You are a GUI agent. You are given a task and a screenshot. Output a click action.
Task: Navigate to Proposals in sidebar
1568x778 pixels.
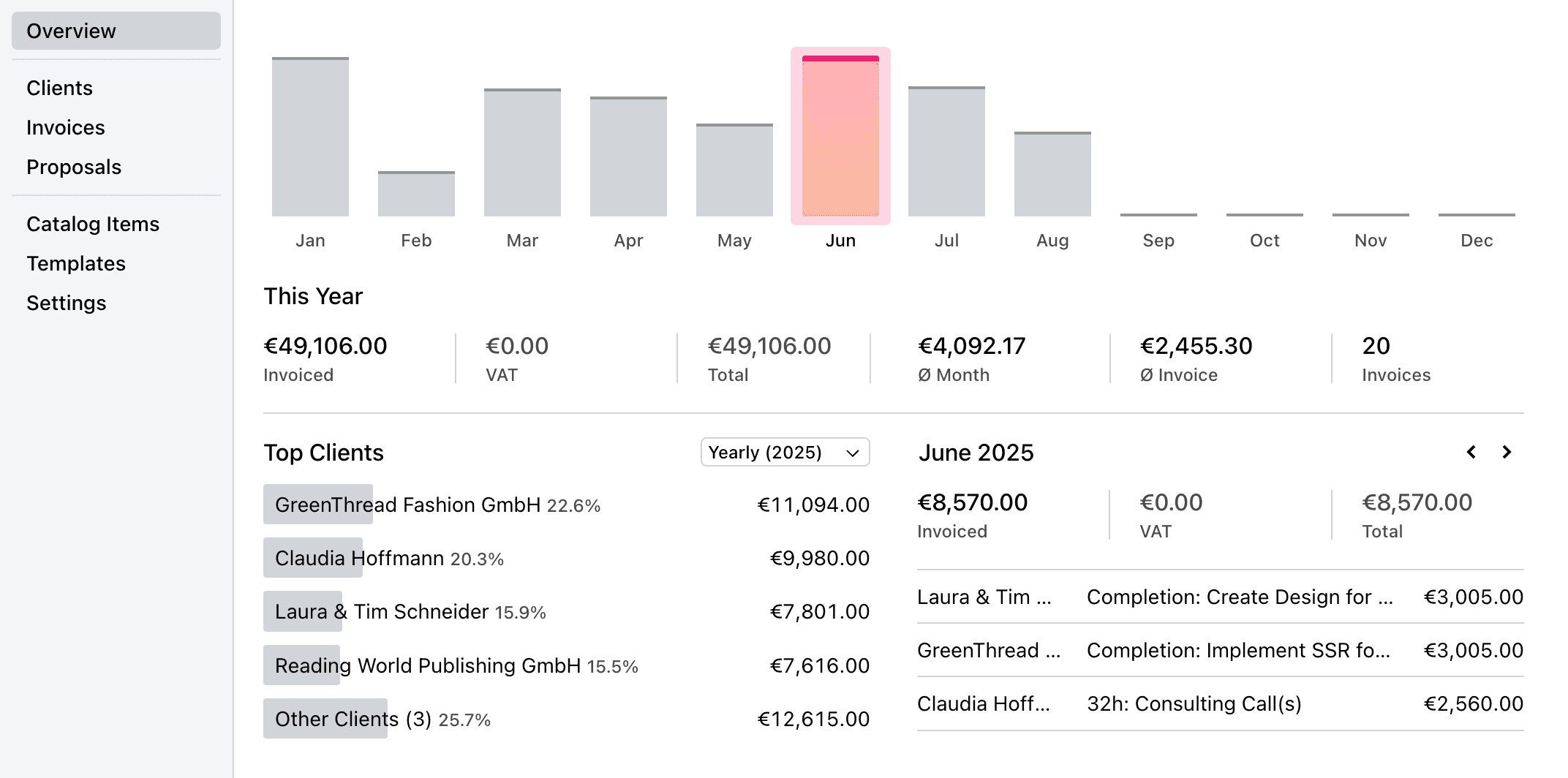pyautogui.click(x=74, y=167)
